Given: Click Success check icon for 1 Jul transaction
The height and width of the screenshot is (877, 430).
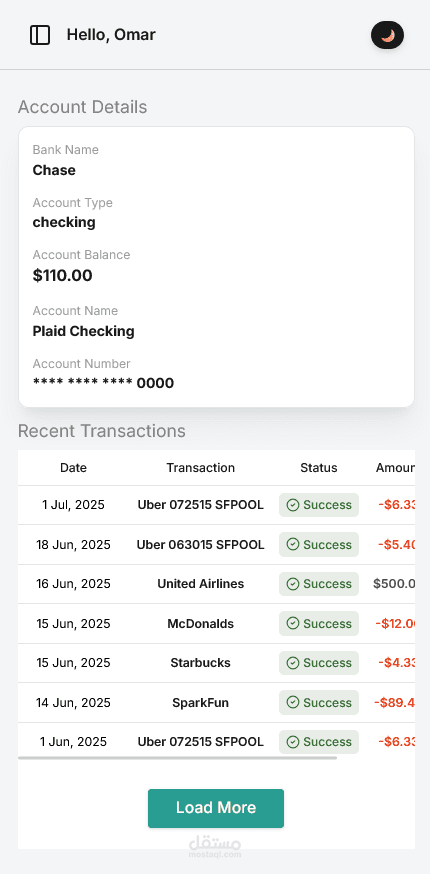Looking at the screenshot, I should pyautogui.click(x=292, y=505).
